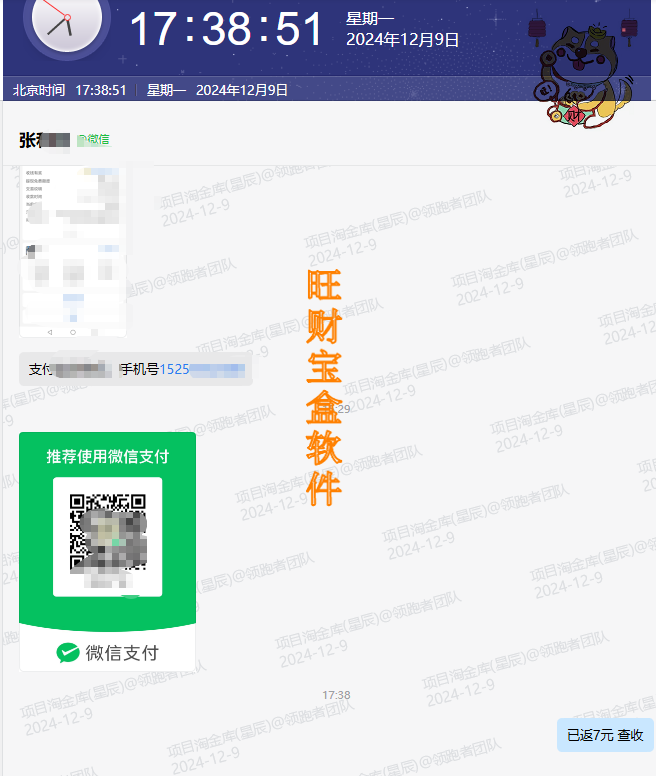Click the green WeChat Pay logo icon
Screen dimensions: 656x776
[68, 653]
